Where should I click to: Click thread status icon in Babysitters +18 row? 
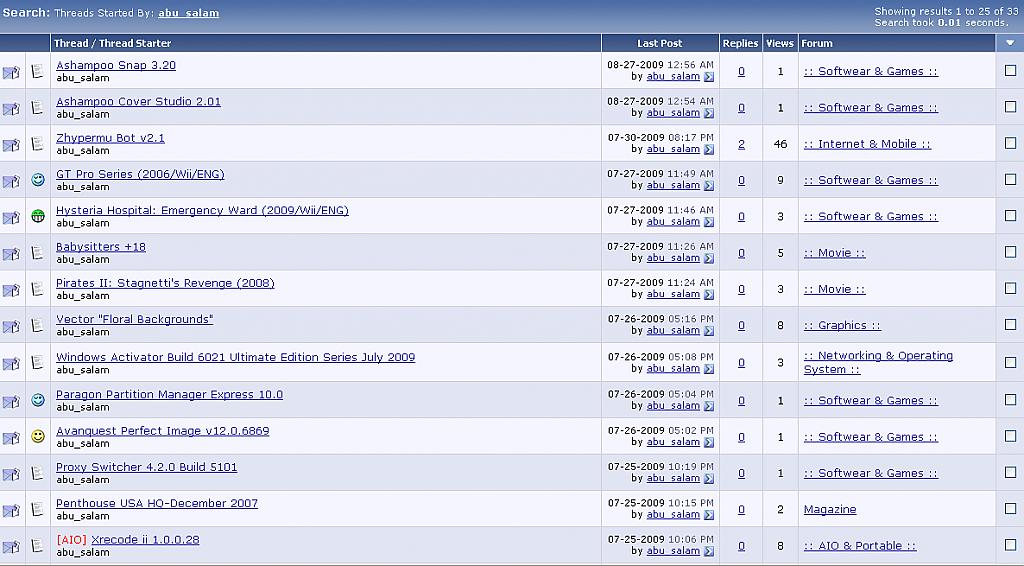click(12, 253)
